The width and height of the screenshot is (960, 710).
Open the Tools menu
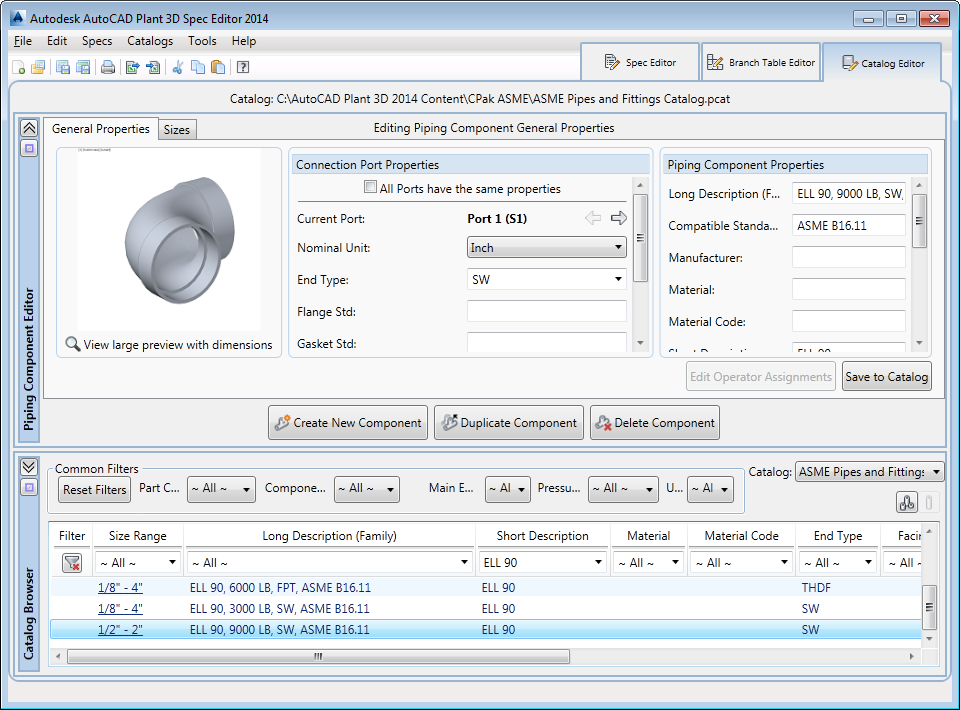202,41
